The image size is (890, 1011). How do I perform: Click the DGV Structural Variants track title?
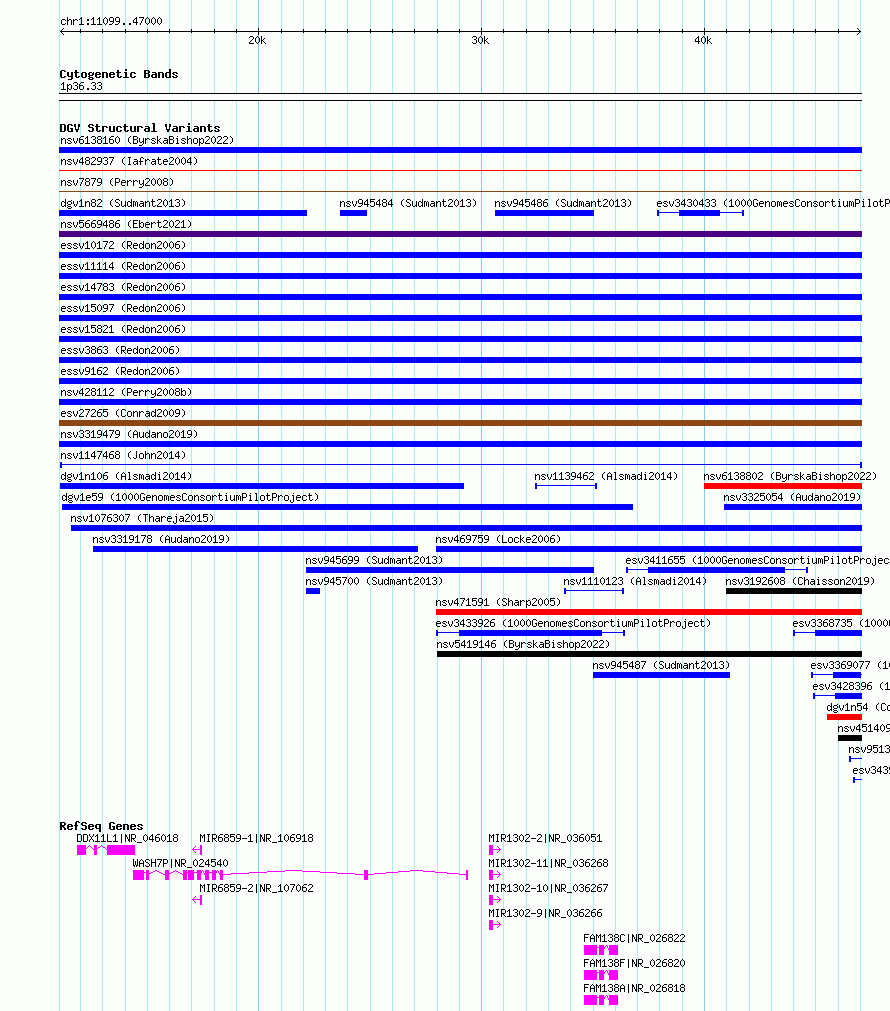[140, 128]
